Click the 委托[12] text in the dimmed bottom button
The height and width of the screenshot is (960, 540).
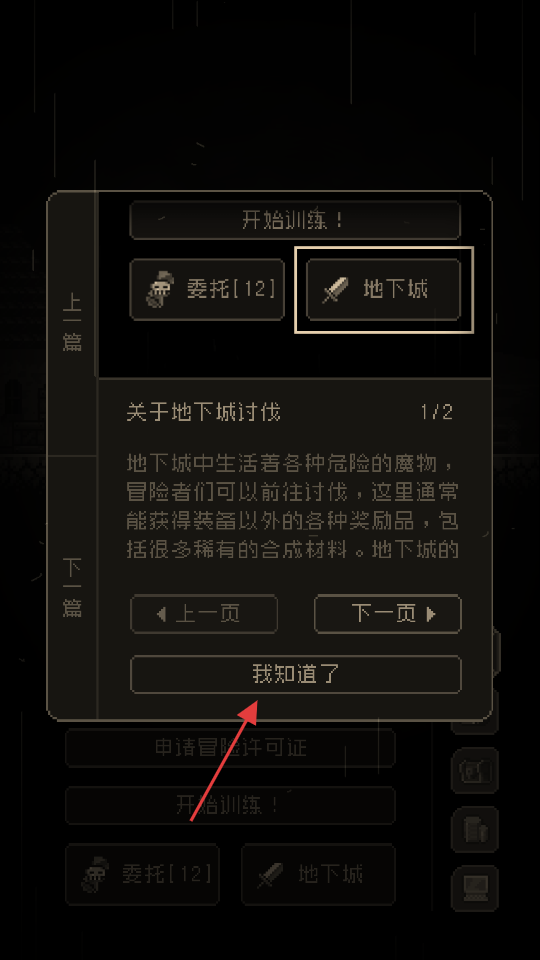(167, 874)
